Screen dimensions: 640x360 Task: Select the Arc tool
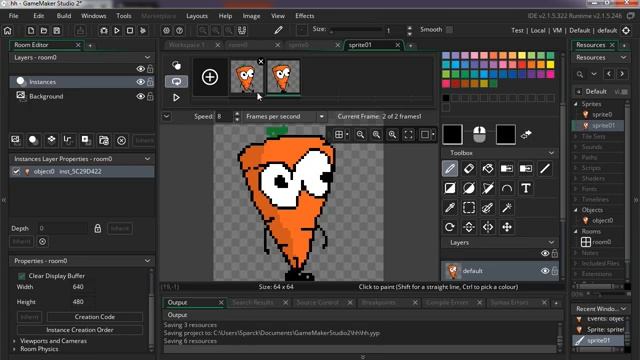click(x=507, y=188)
